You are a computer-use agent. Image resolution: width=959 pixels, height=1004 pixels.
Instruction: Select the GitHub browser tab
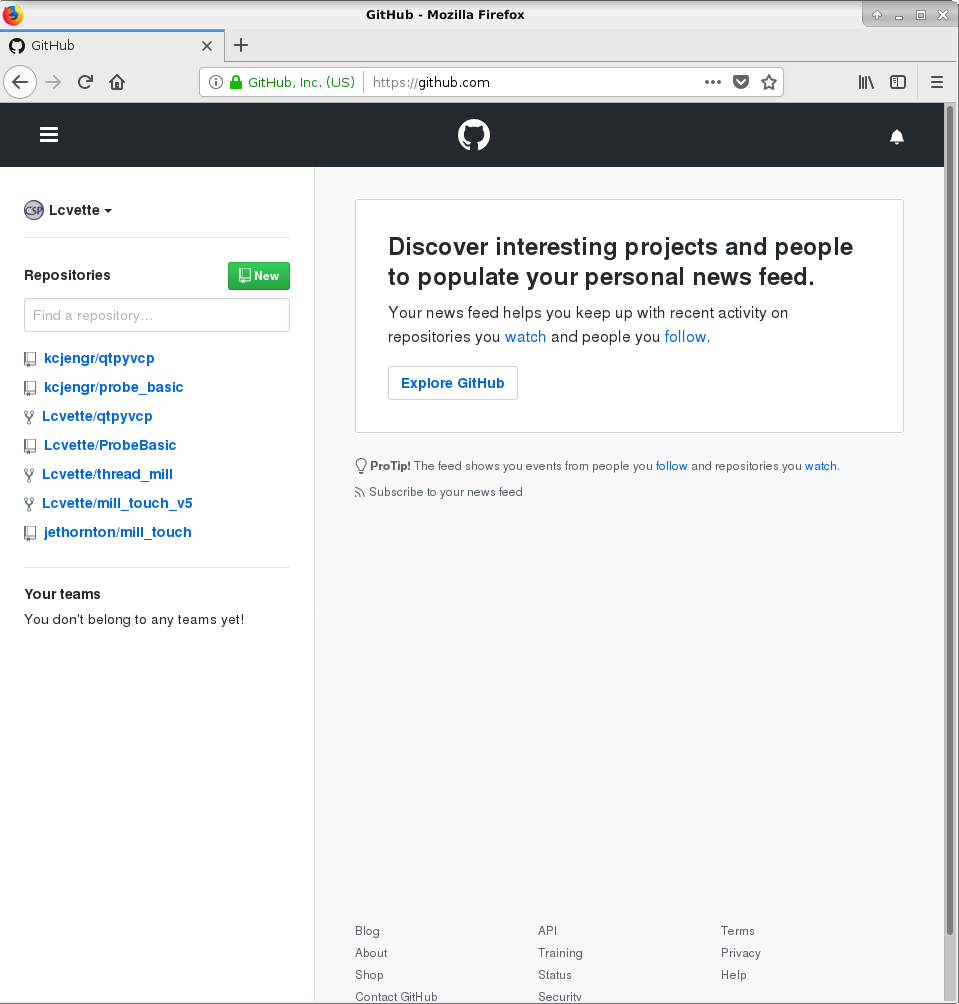pos(112,45)
